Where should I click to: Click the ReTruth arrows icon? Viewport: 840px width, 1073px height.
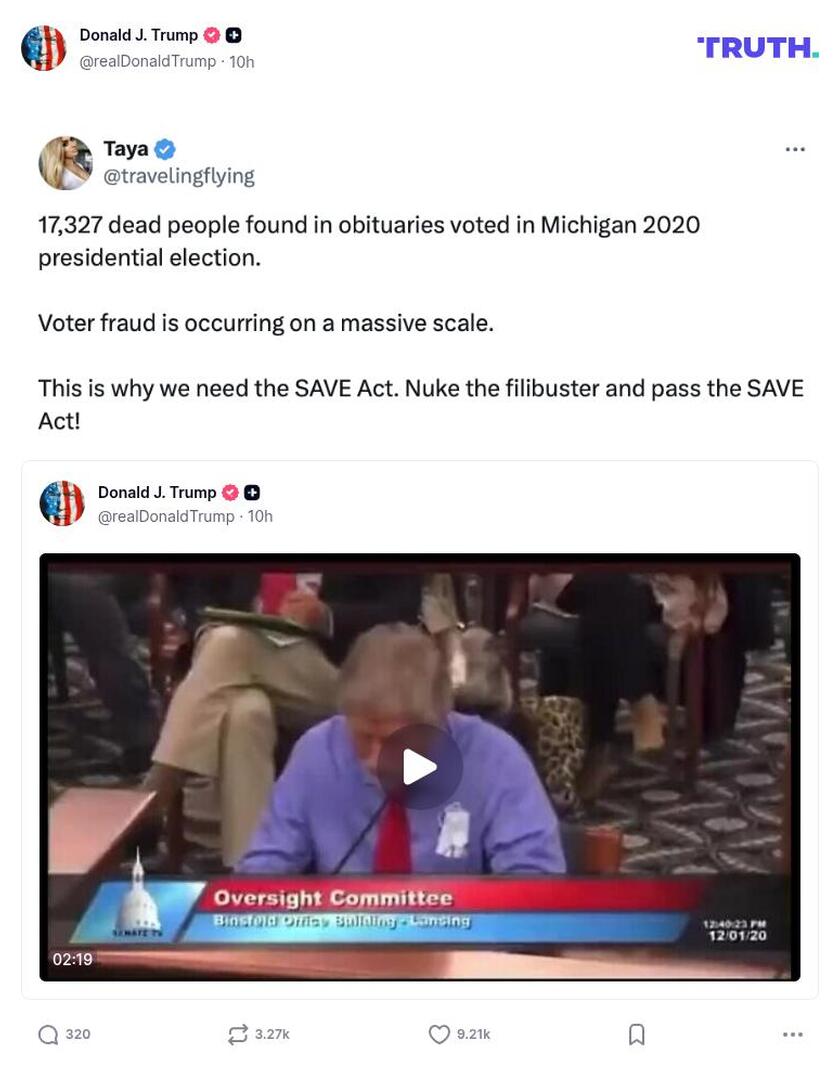pyautogui.click(x=237, y=1034)
